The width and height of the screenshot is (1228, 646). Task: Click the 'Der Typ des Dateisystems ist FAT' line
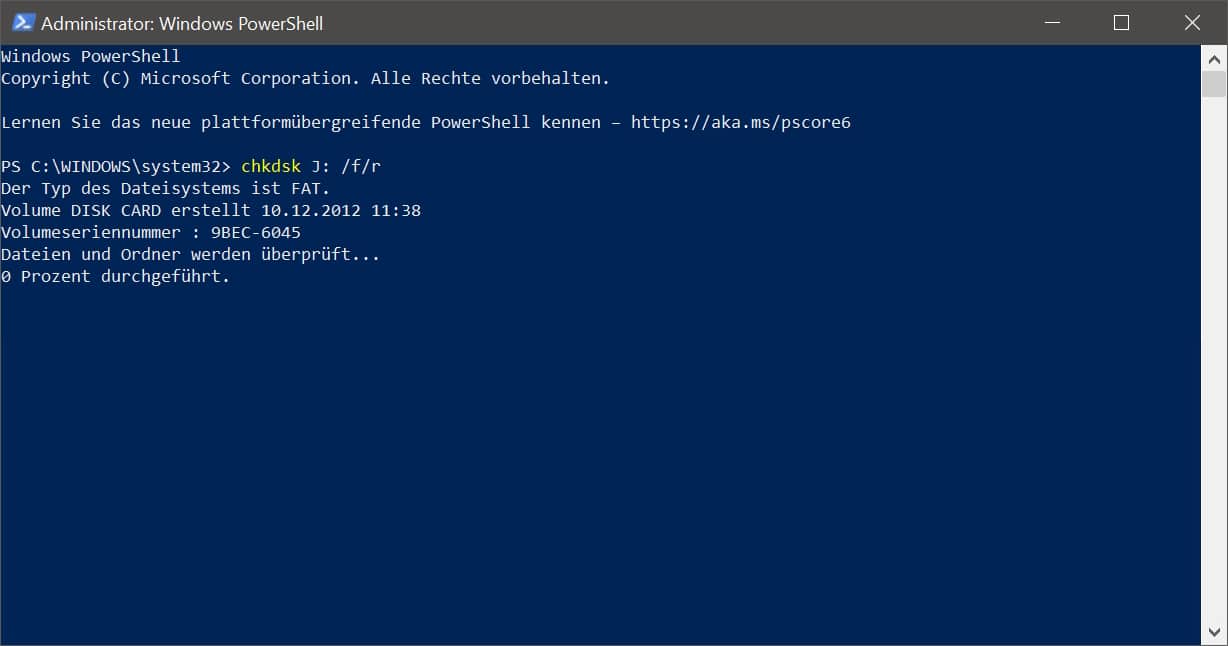tap(165, 188)
